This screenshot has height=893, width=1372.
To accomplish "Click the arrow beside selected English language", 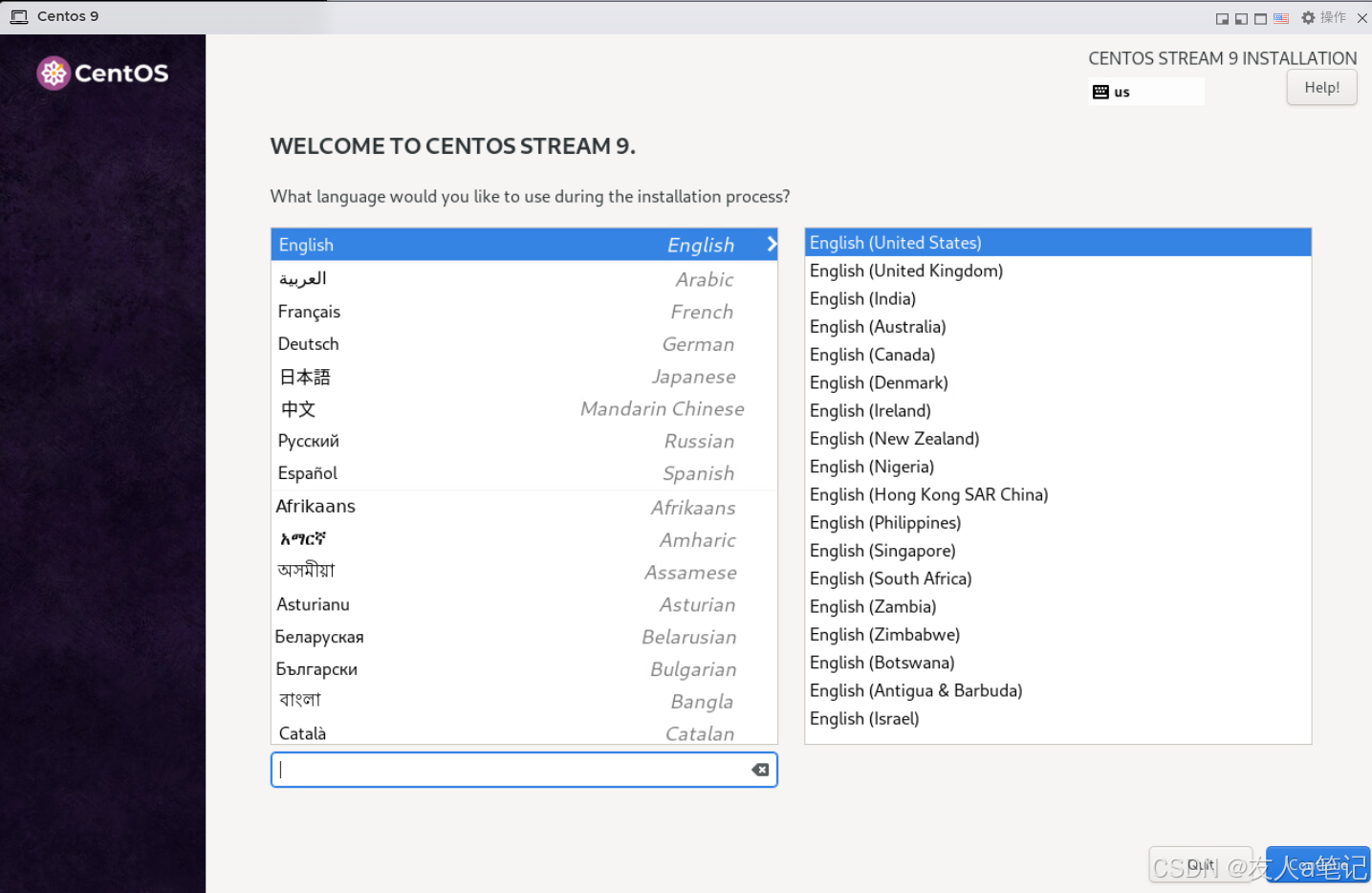I will coord(771,244).
